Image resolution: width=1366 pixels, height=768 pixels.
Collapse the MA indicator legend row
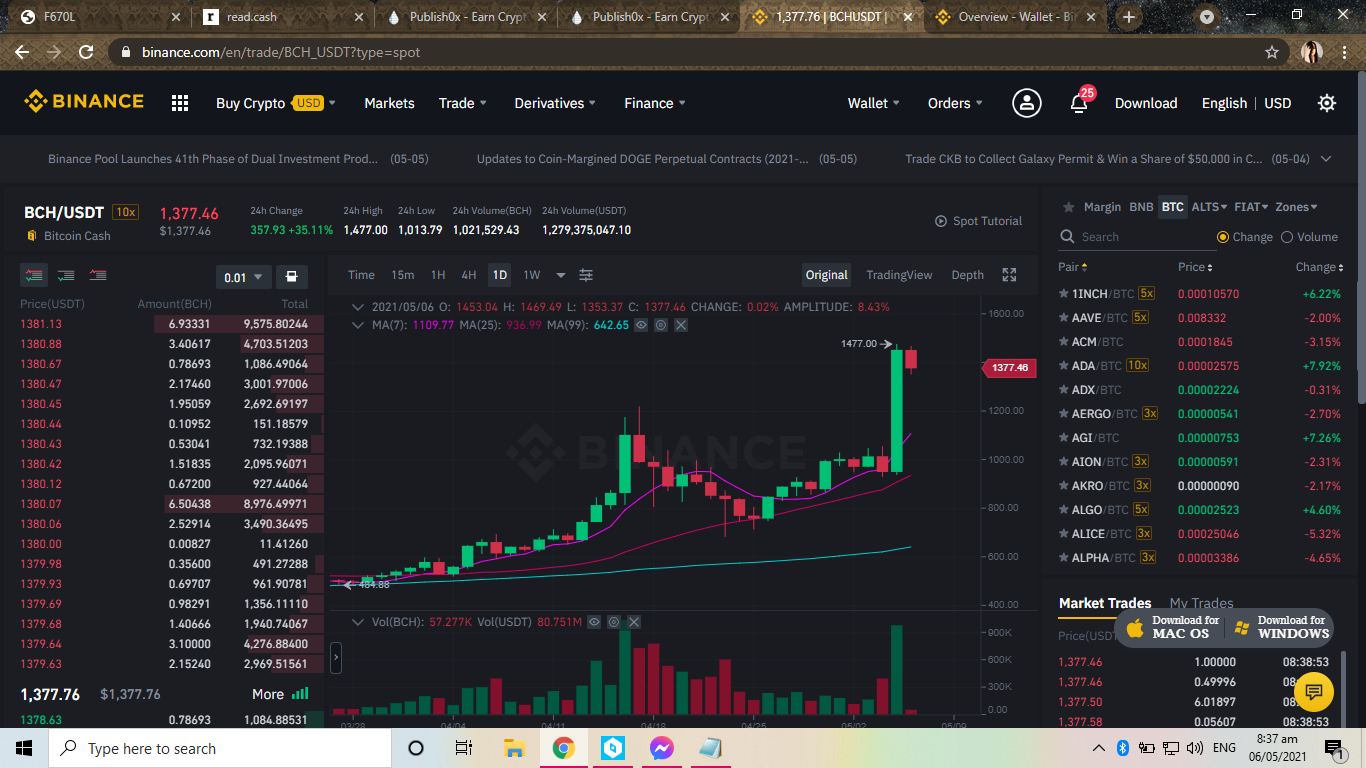(359, 325)
